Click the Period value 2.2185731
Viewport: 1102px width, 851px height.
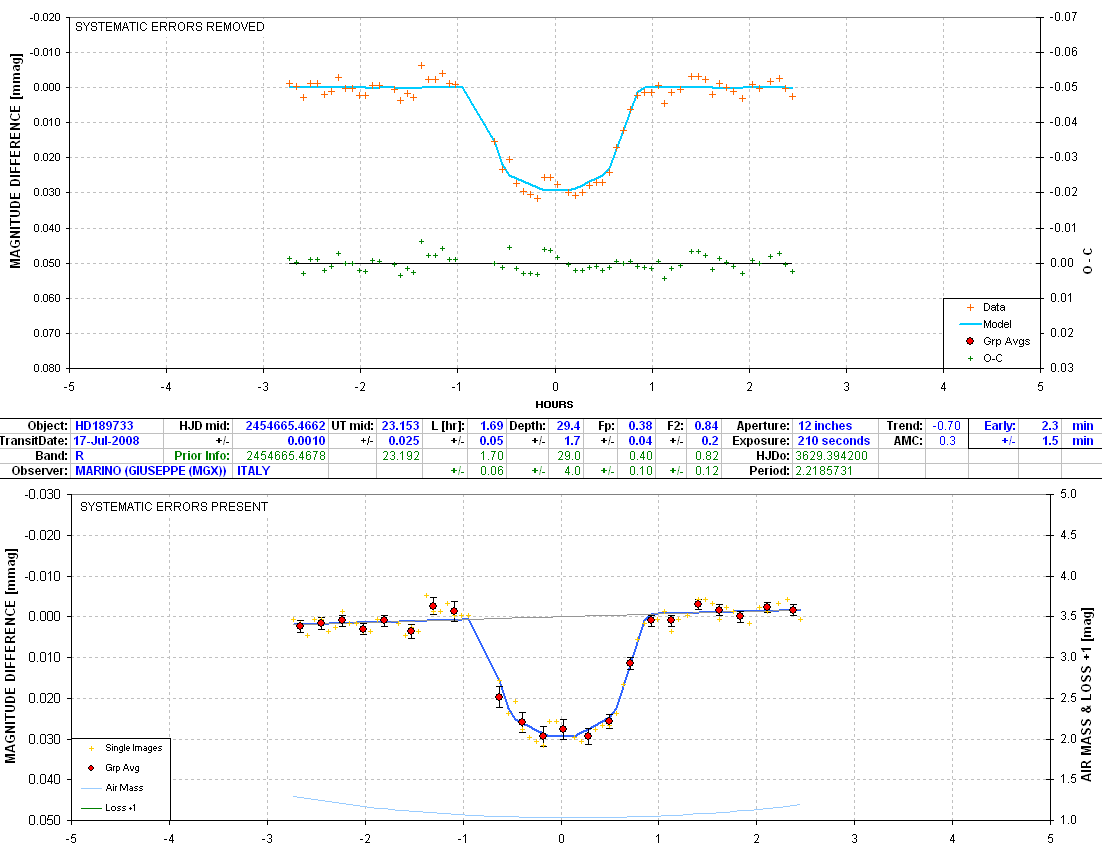[824, 471]
